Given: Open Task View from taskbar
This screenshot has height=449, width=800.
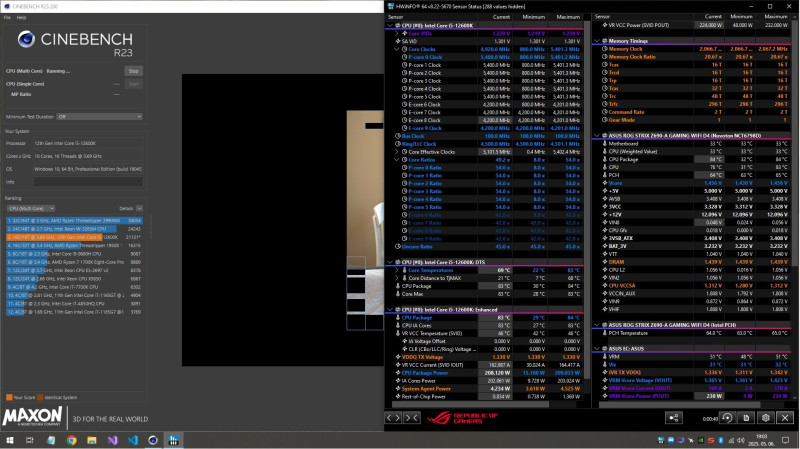Looking at the screenshot, I should pyautogui.click(x=30, y=440).
